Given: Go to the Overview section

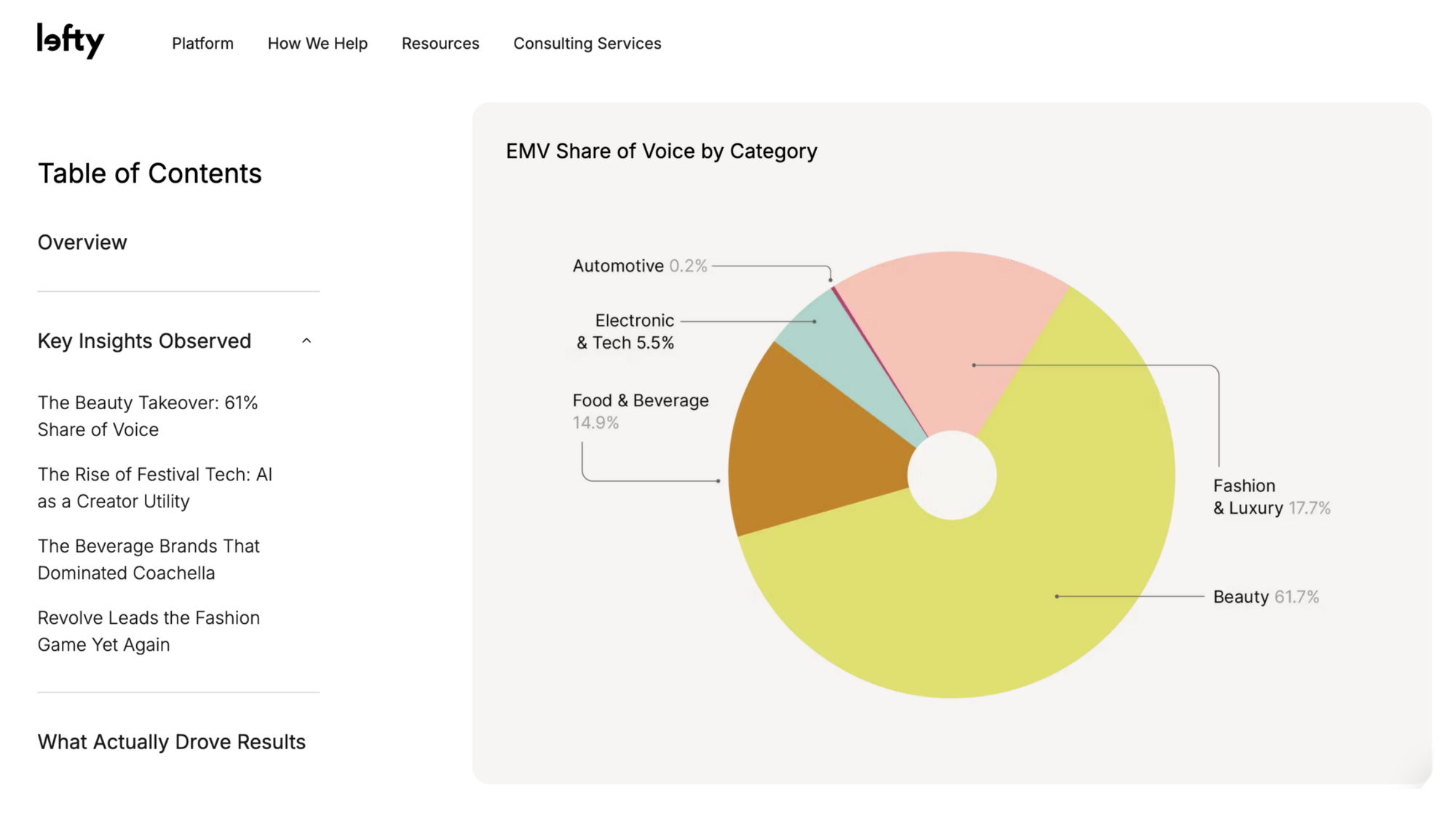Looking at the screenshot, I should pyautogui.click(x=82, y=242).
